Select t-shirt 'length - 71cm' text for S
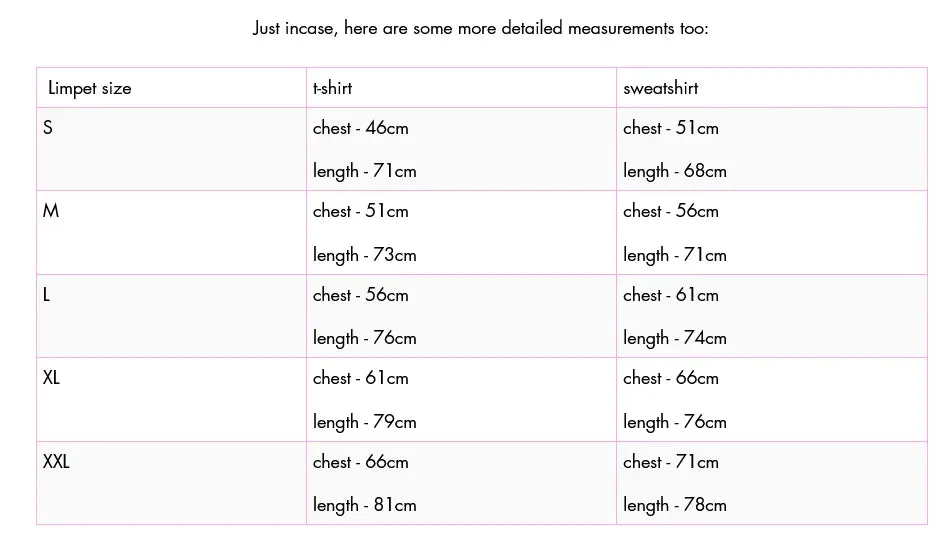 365,171
